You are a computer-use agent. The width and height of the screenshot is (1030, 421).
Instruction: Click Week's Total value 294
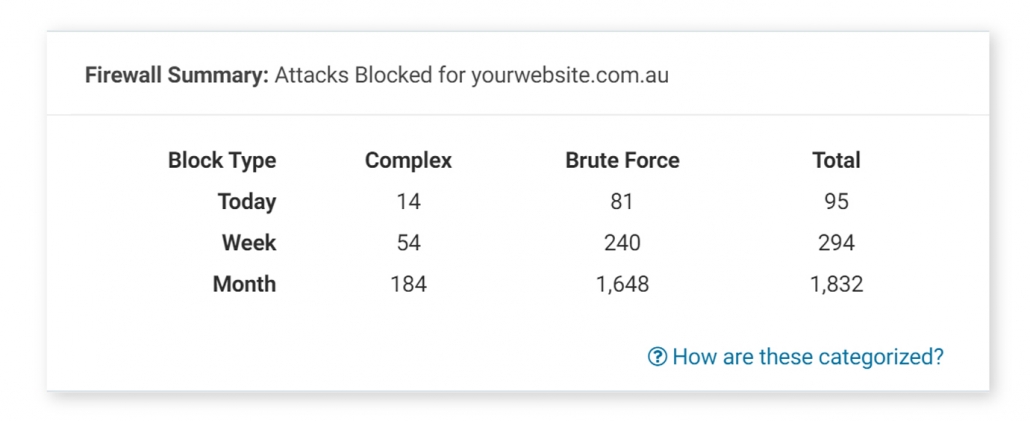pyautogui.click(x=836, y=242)
